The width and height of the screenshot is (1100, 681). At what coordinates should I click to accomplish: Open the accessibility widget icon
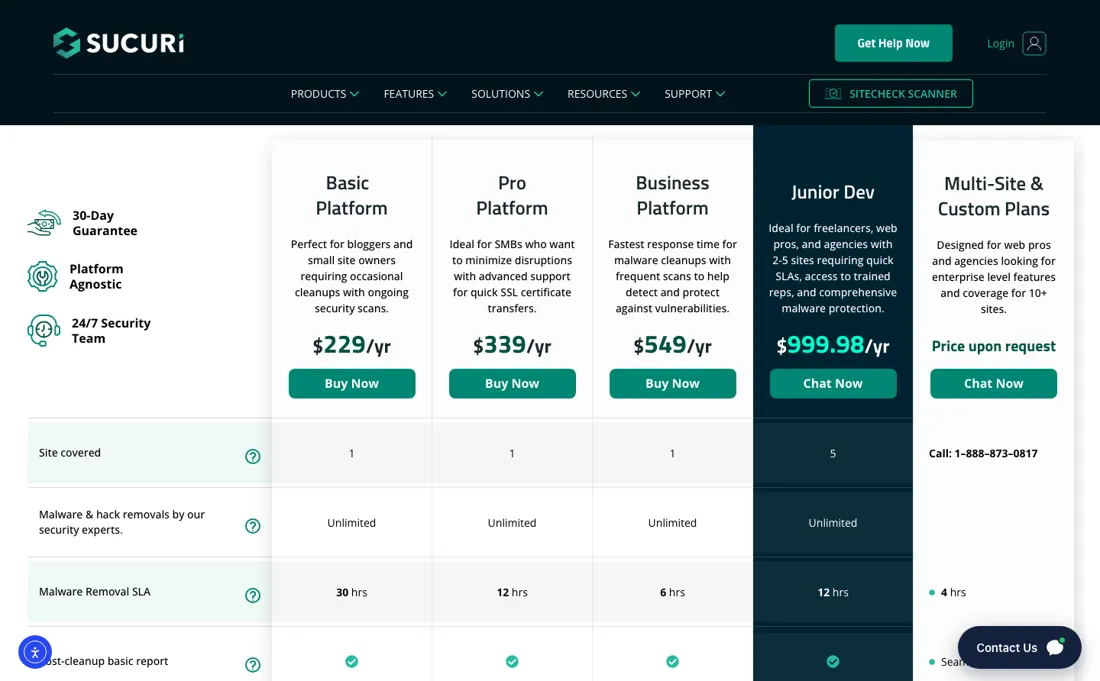[35, 652]
